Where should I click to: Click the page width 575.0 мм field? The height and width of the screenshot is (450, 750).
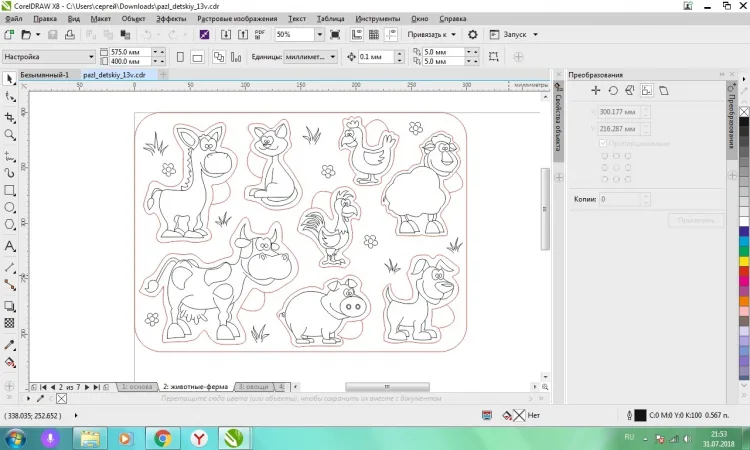(x=131, y=52)
